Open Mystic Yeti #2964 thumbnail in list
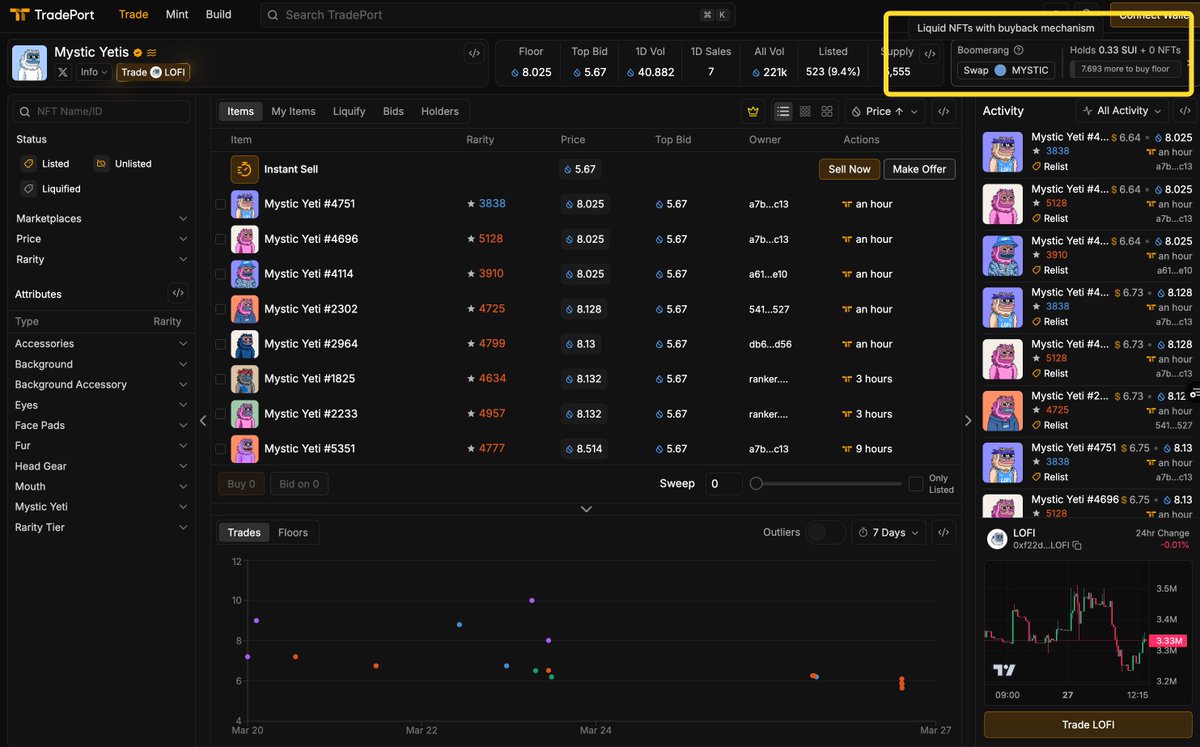Viewport: 1200px width, 747px height. [245, 344]
